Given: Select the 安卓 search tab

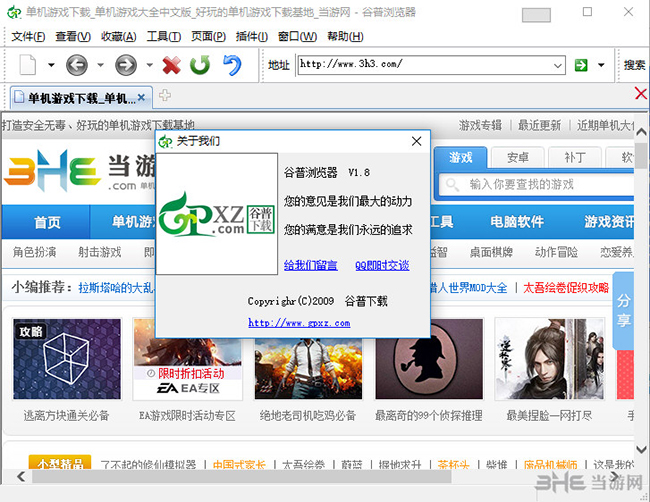Looking at the screenshot, I should coord(517,158).
